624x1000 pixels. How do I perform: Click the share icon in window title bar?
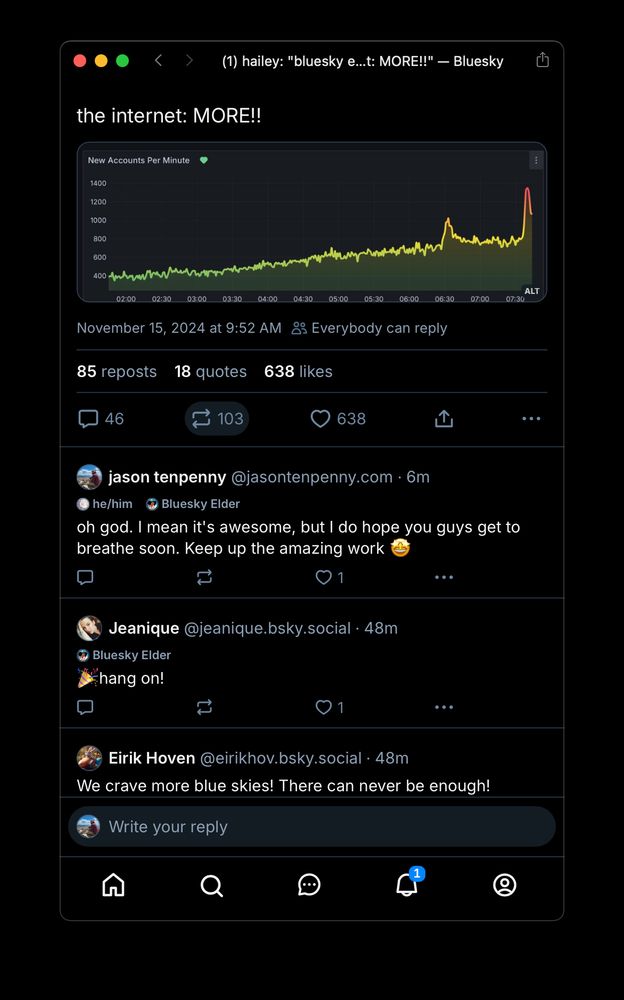click(542, 60)
